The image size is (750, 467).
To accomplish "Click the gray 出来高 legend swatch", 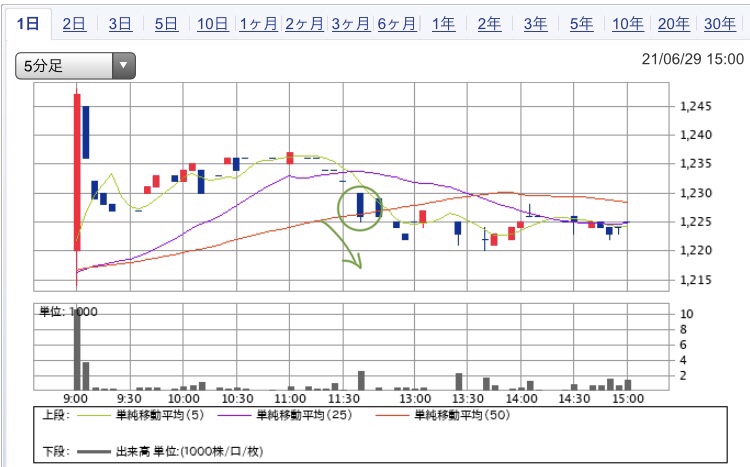I will pos(94,452).
